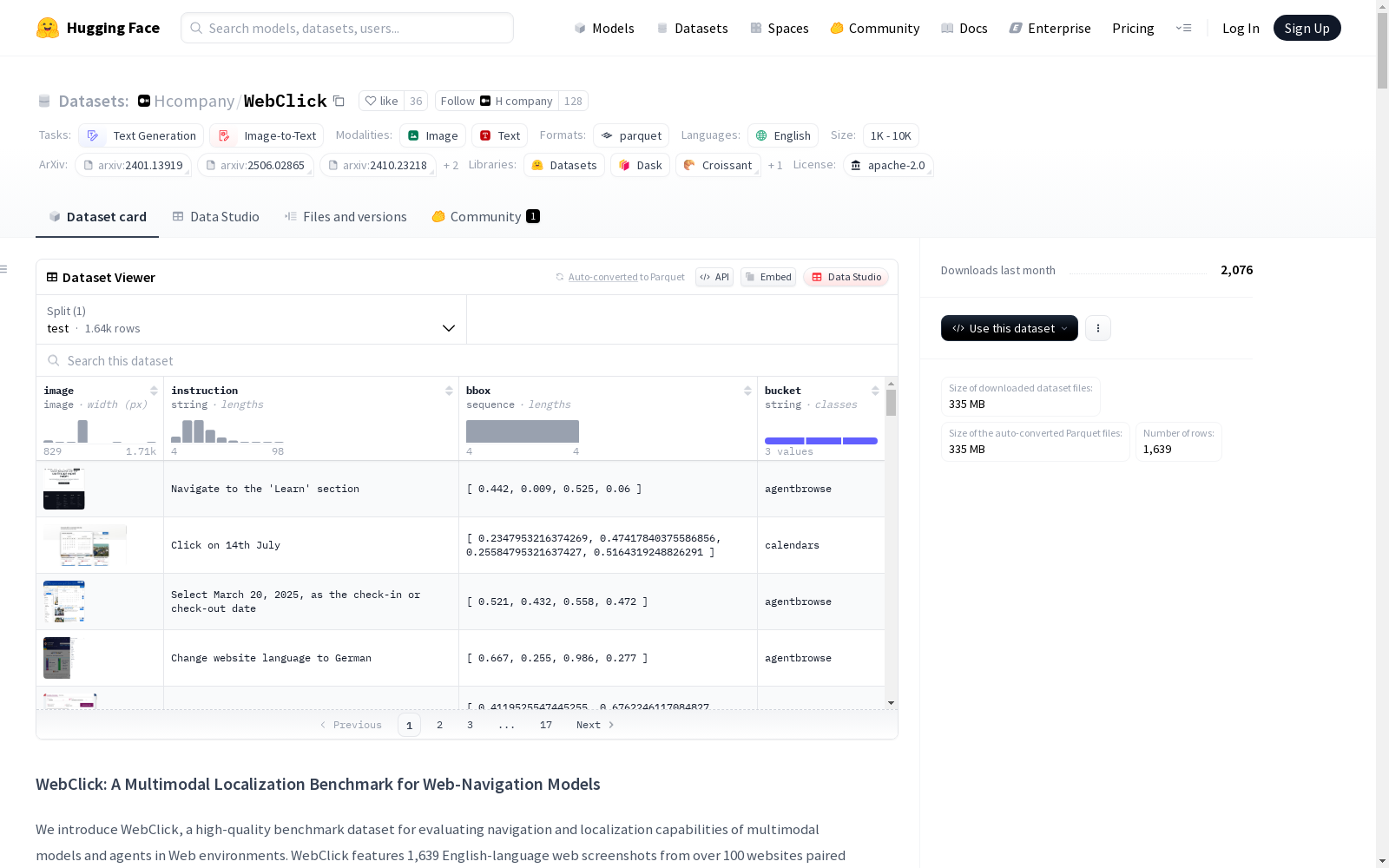Sort the instruction column
This screenshot has height=868, width=1389.
click(x=449, y=391)
